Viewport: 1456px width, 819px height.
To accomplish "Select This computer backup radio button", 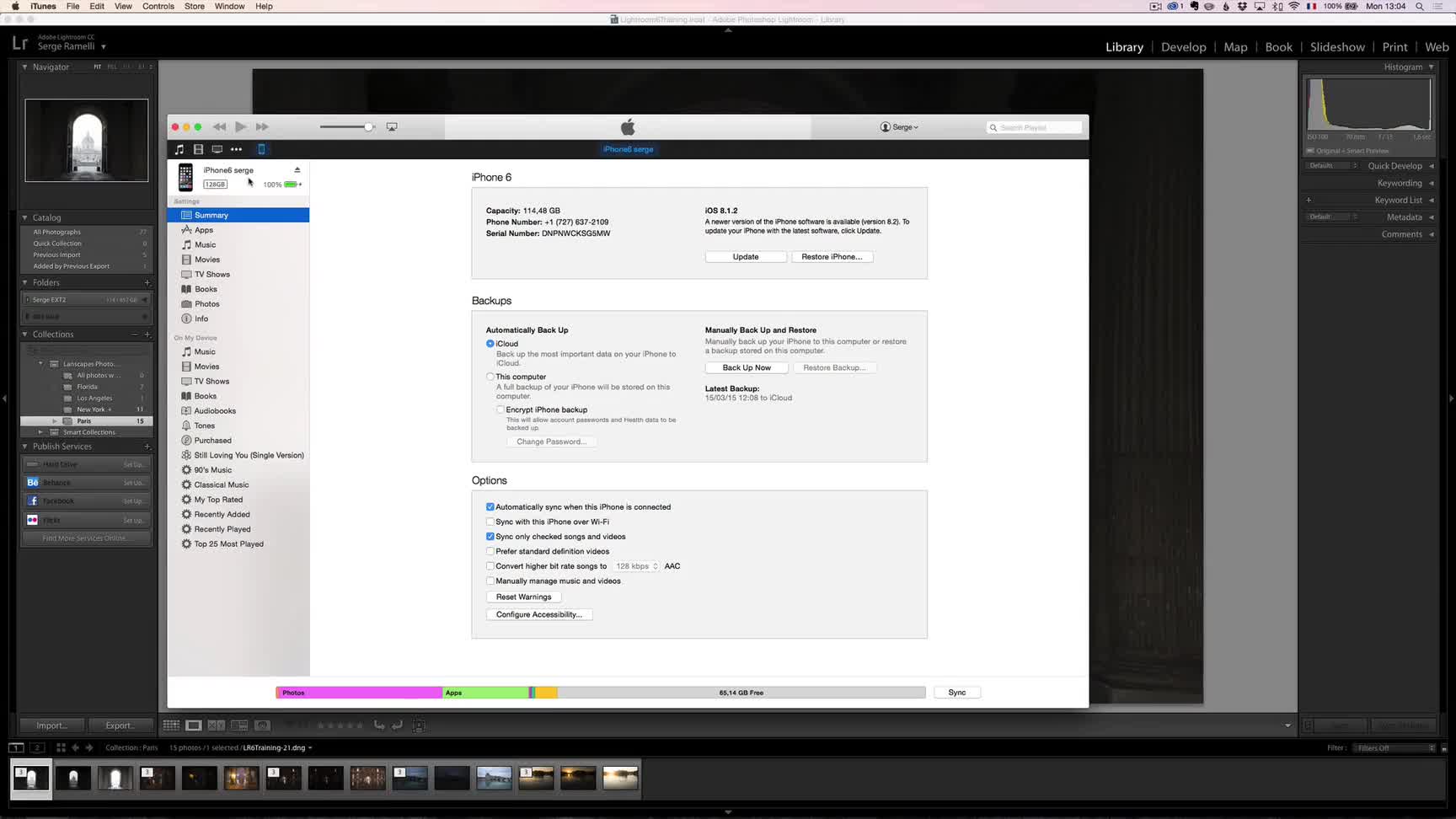I will 490,377.
